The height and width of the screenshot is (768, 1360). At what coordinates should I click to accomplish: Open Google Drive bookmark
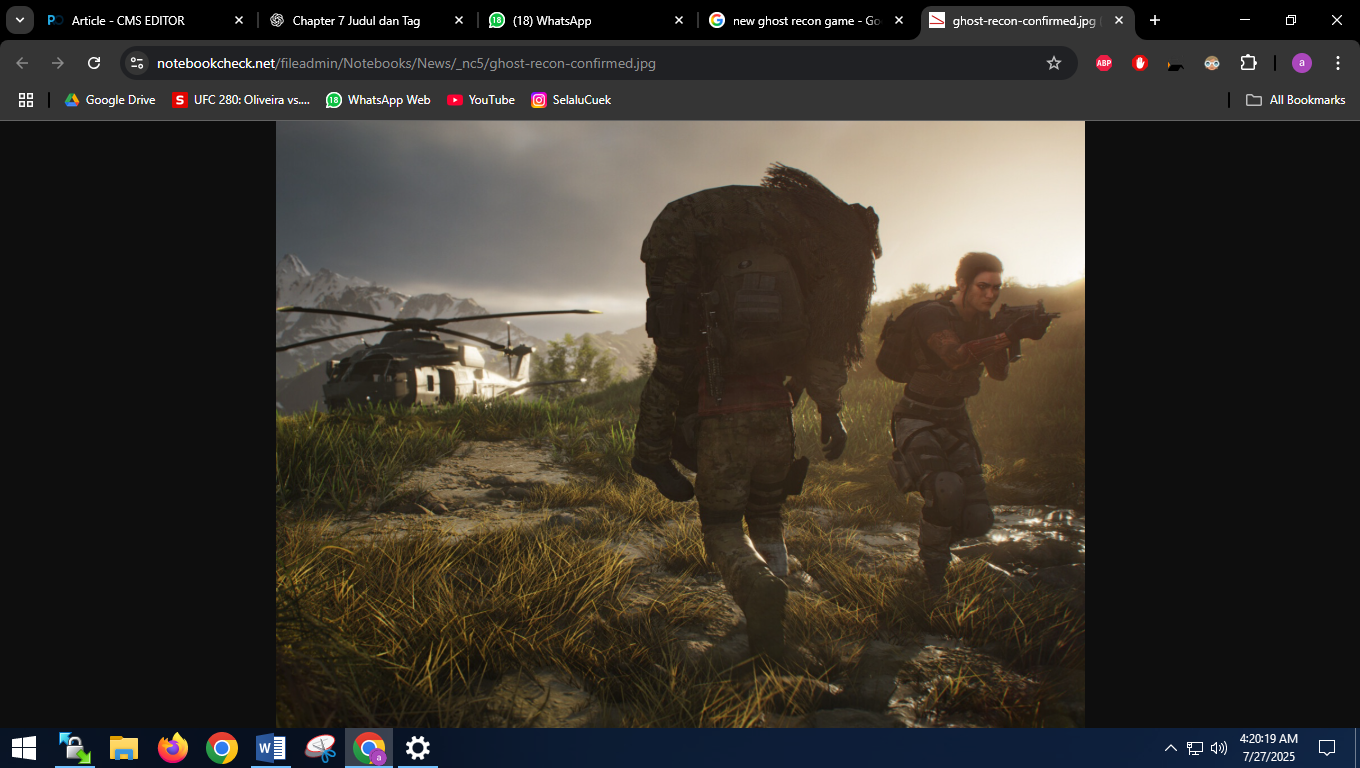click(110, 100)
